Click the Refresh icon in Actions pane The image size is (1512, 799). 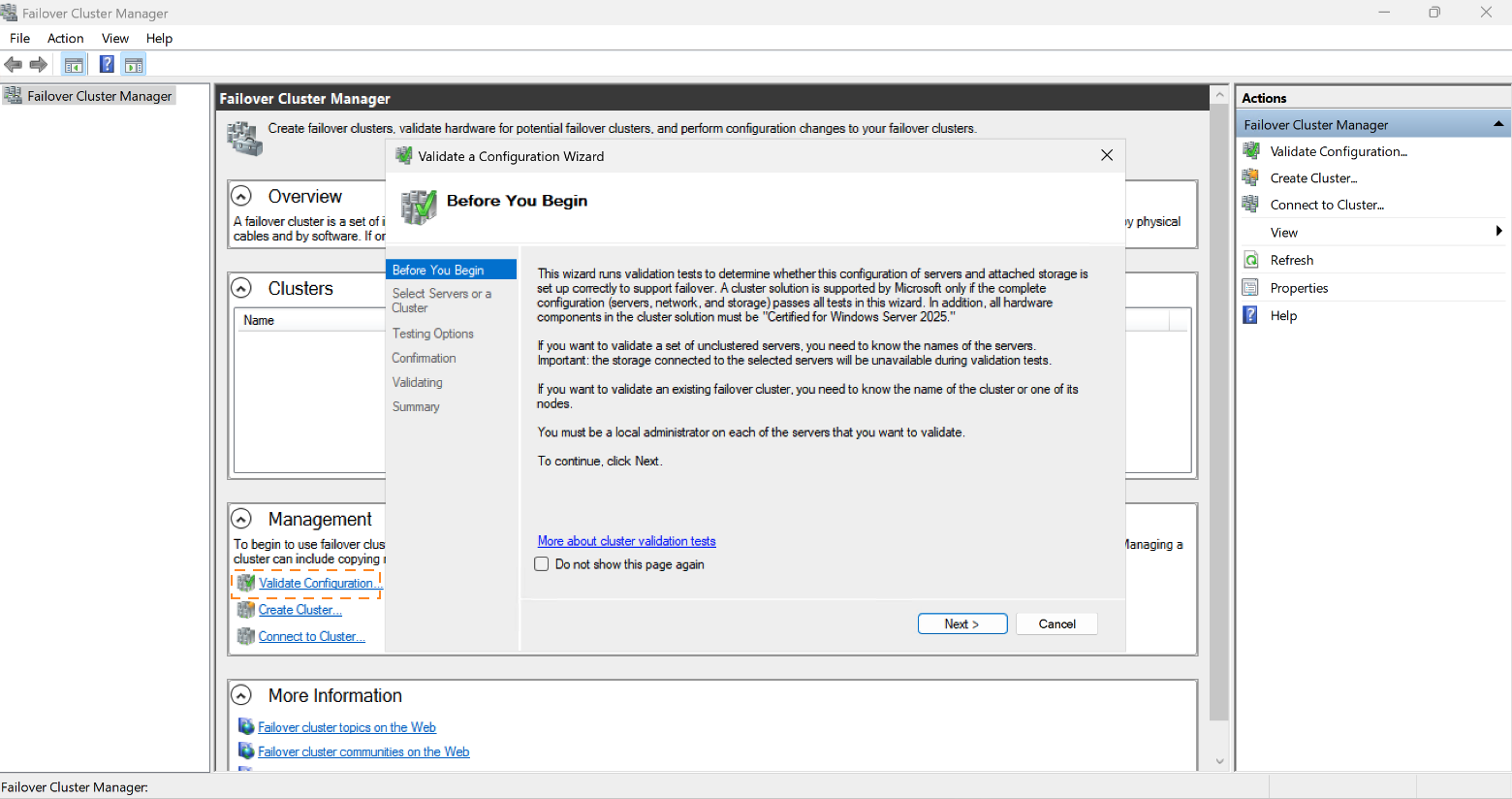point(1251,260)
